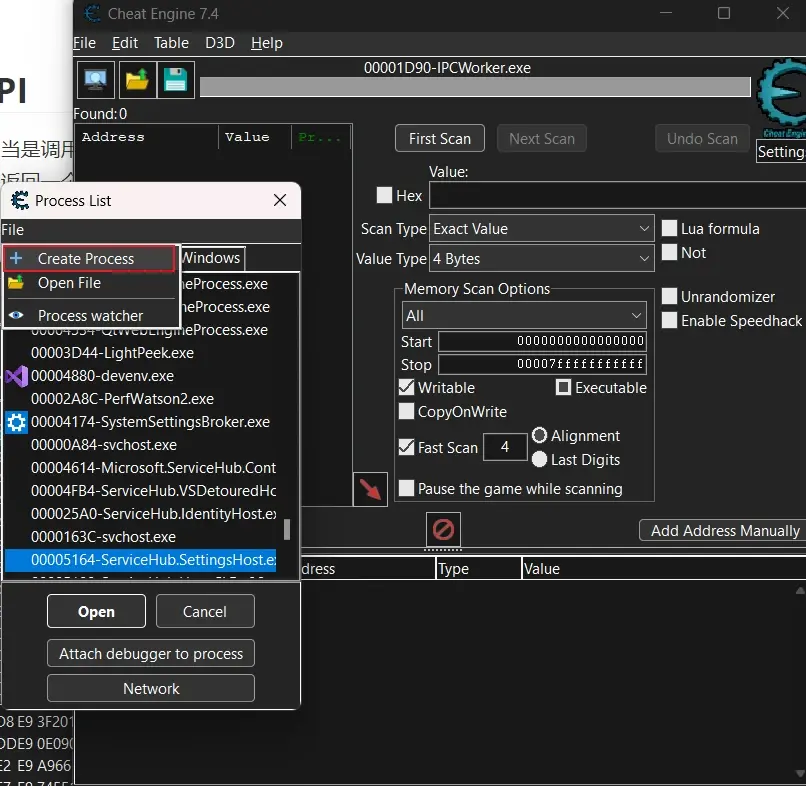Screen dimensions: 806x786
Task: Open the Scan Type Exact Value dropdown
Action: (541, 228)
